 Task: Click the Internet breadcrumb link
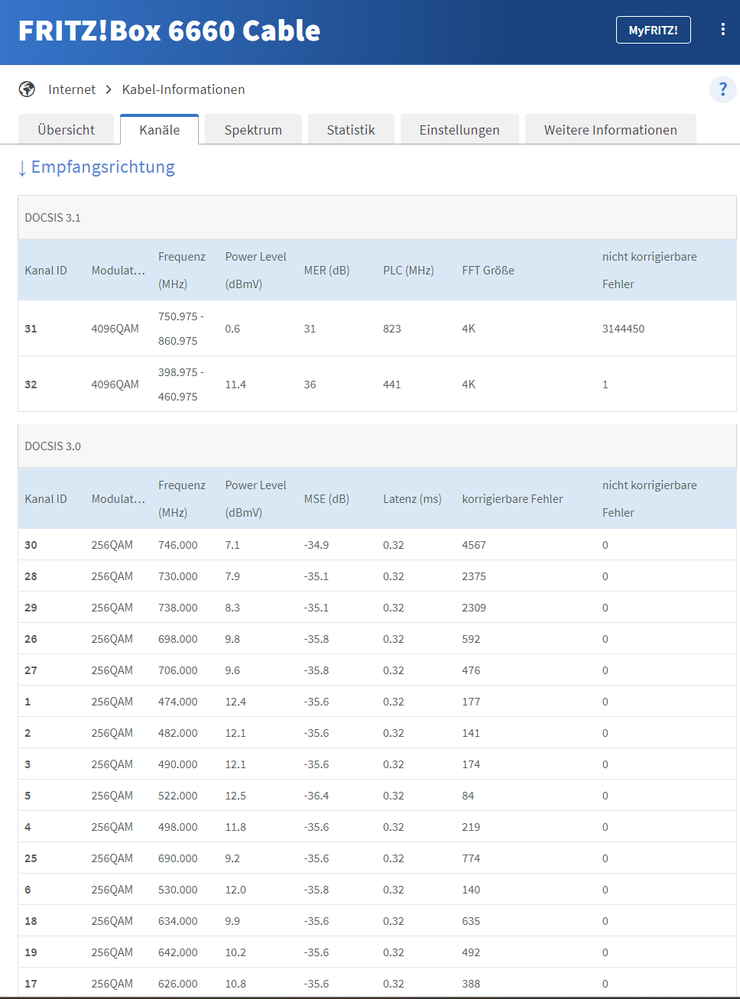(72, 90)
